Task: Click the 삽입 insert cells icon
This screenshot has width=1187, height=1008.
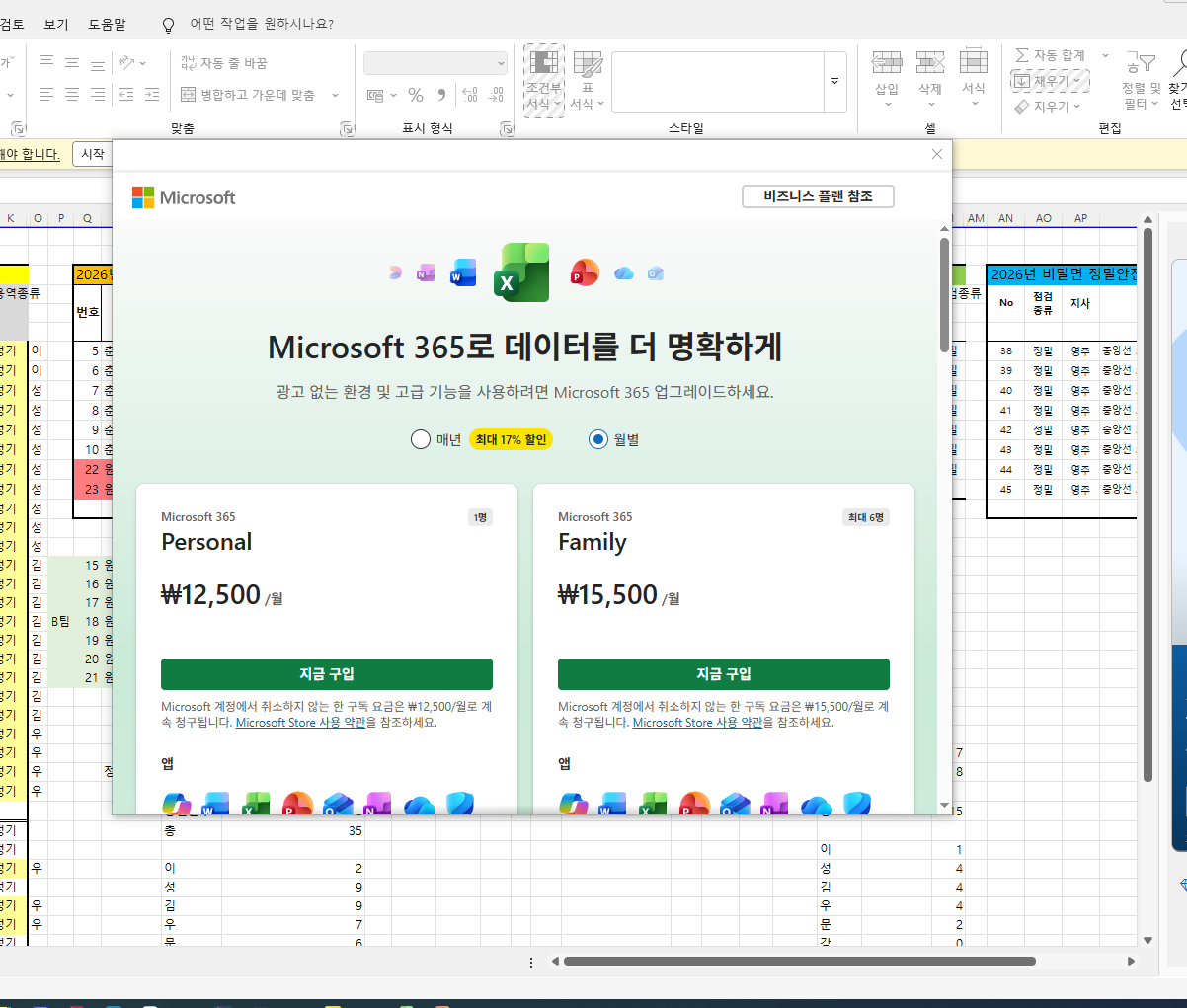Action: click(x=887, y=62)
